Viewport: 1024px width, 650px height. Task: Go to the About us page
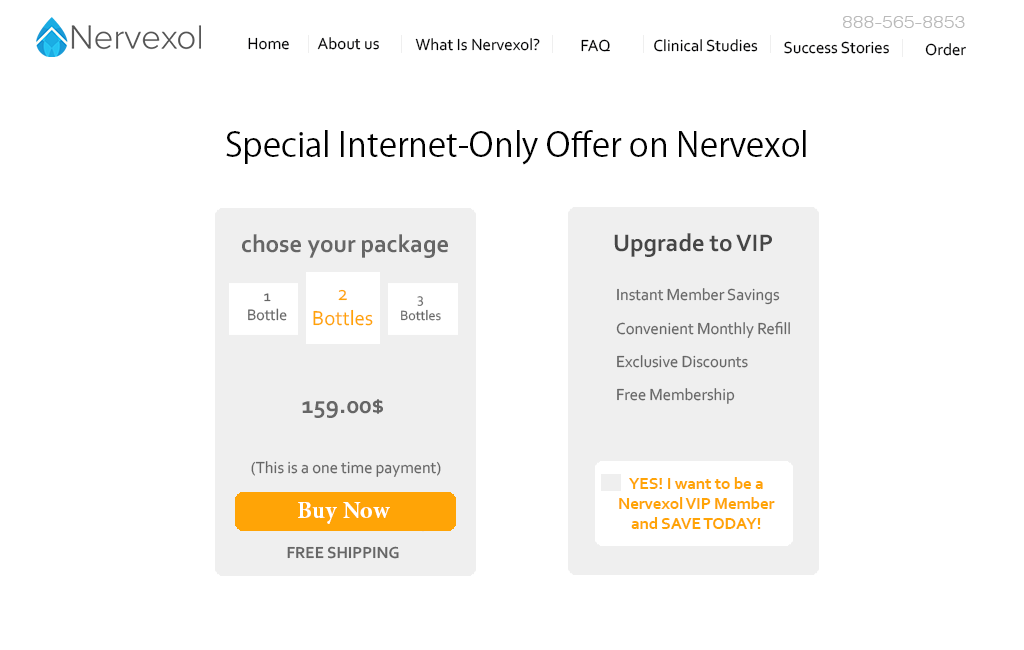tap(348, 44)
